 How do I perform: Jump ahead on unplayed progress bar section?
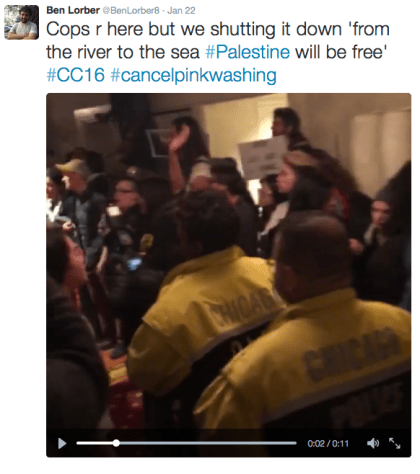tap(208, 443)
